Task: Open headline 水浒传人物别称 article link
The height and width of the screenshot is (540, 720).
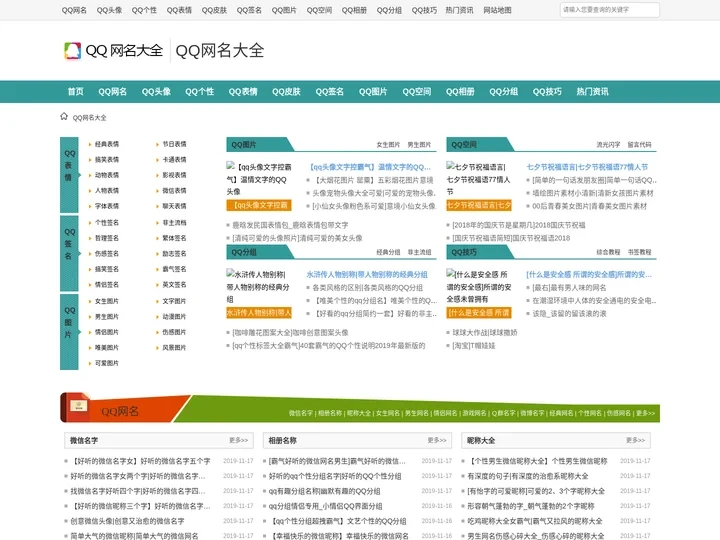Action: [x=367, y=275]
